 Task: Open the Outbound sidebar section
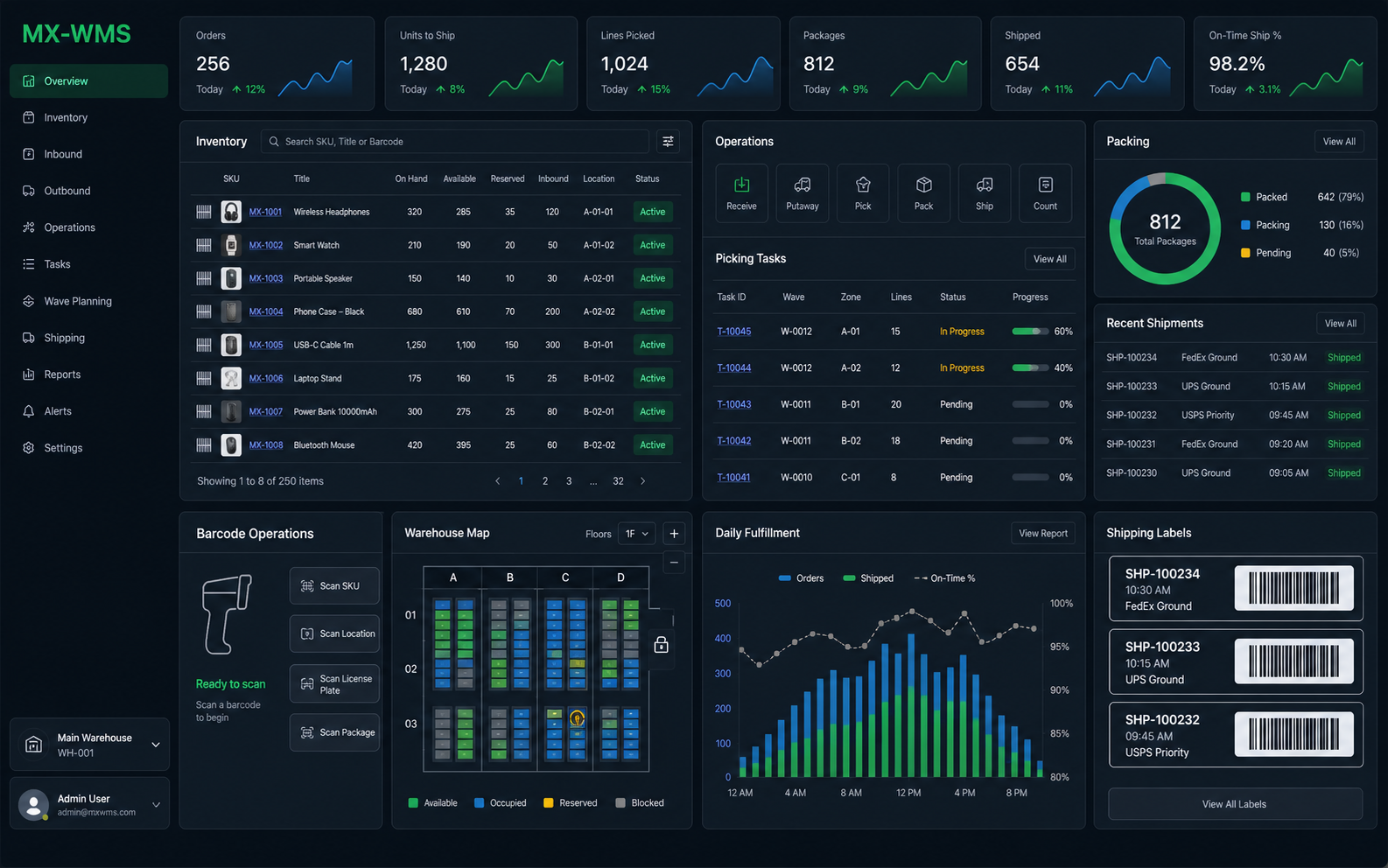tap(67, 191)
